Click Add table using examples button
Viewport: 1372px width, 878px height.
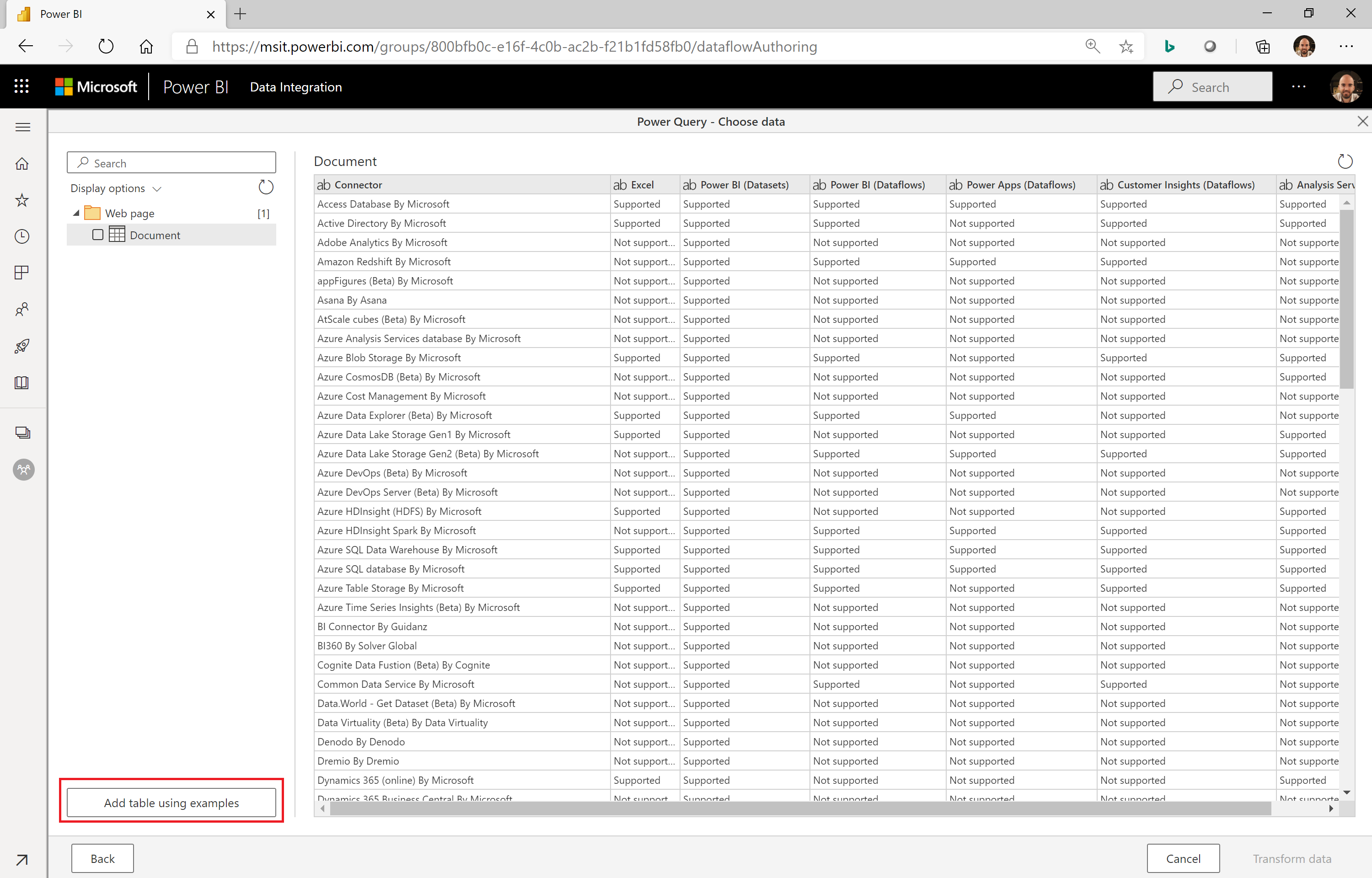(x=171, y=803)
